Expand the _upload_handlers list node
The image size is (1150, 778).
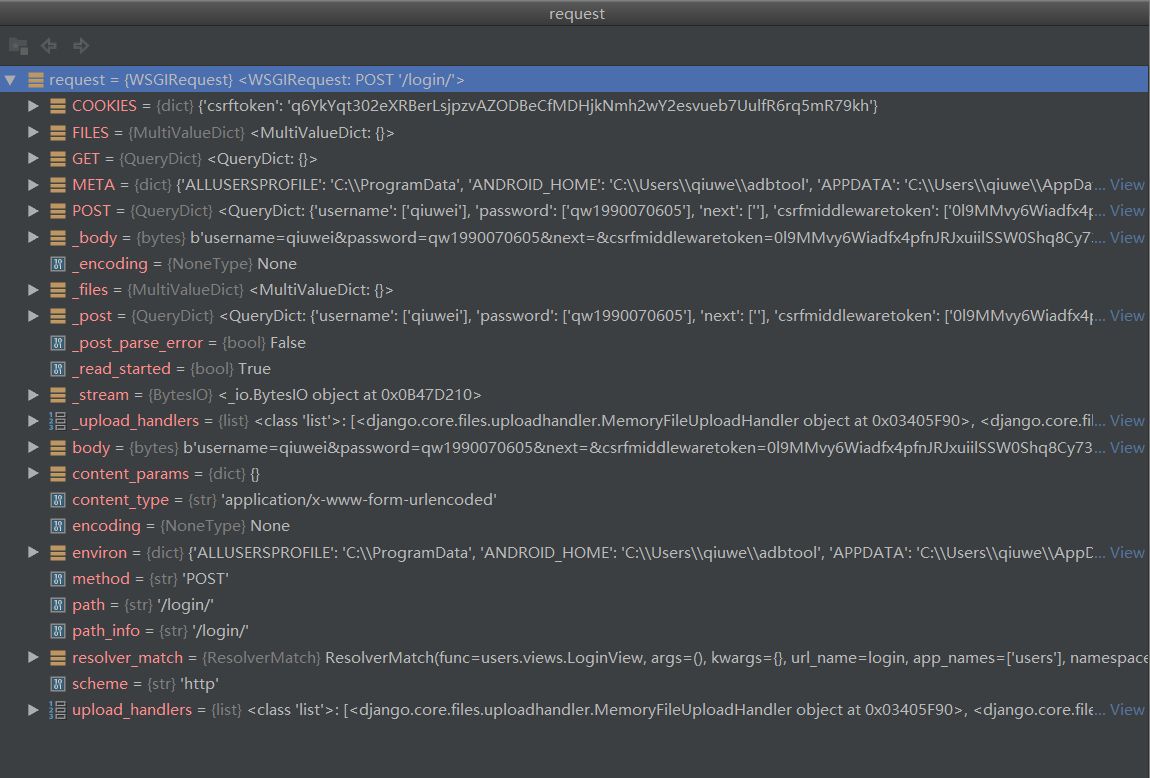[33, 421]
